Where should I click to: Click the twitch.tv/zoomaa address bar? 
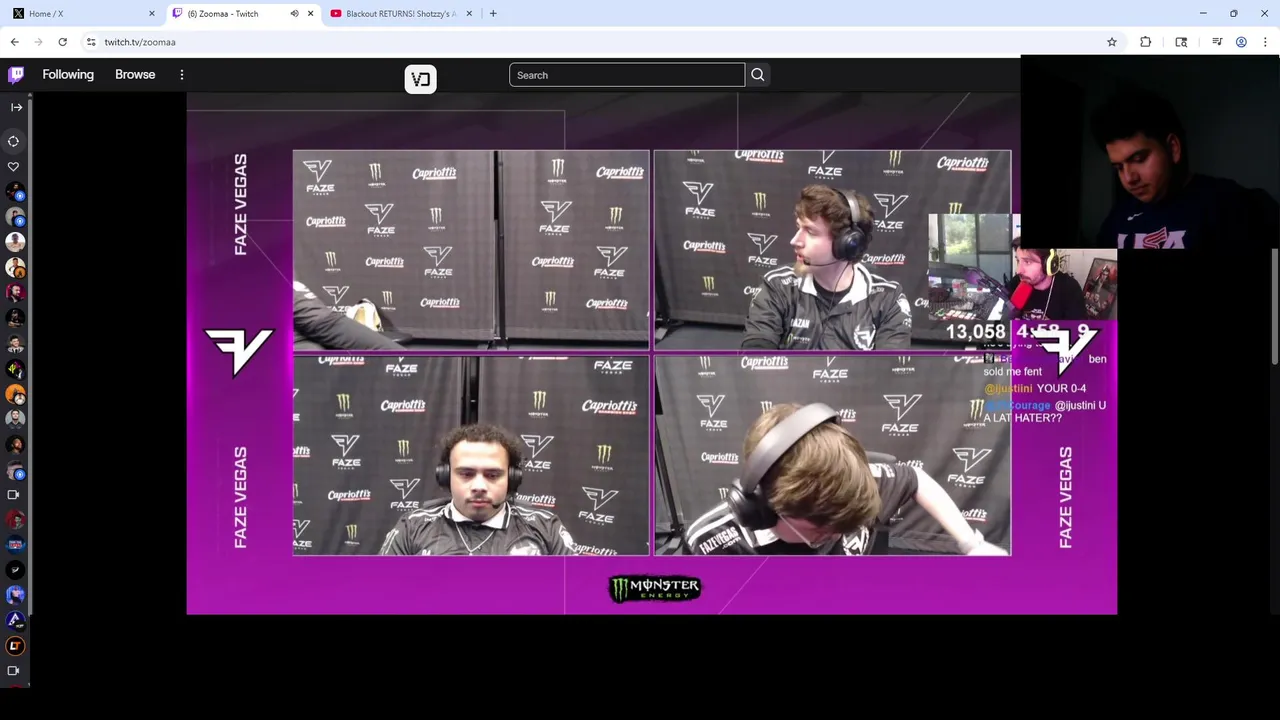pyautogui.click(x=590, y=42)
